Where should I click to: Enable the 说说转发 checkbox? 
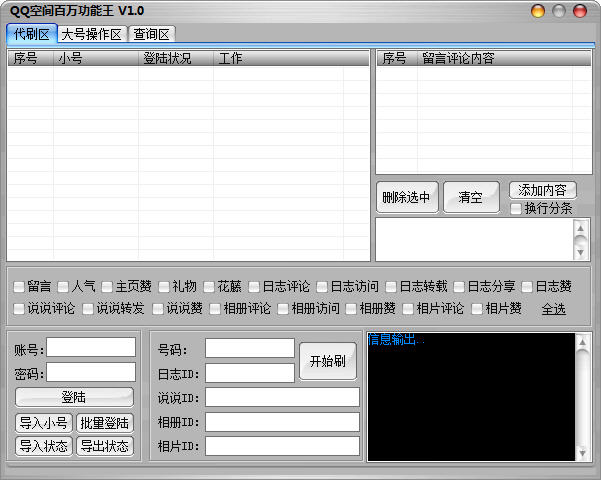point(90,308)
